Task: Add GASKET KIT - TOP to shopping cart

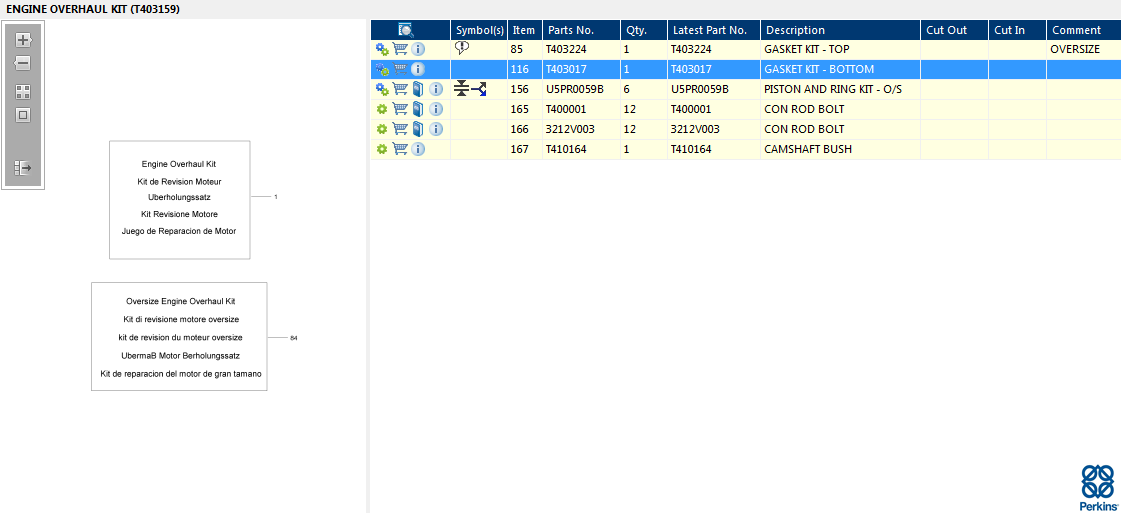Action: [400, 49]
